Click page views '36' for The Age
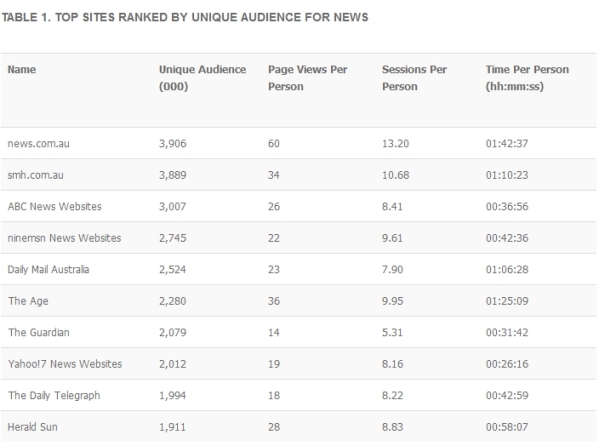Screen dimensions: 600x446 (x=274, y=301)
